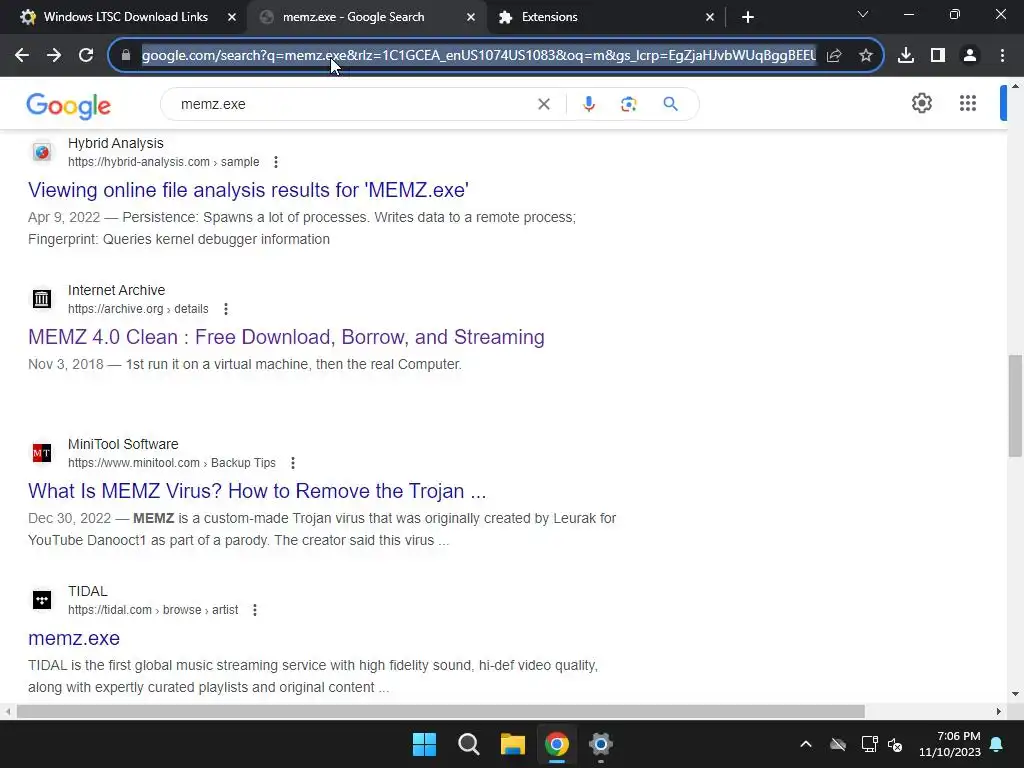Click the Hybrid Analysis favicon

click(x=42, y=152)
